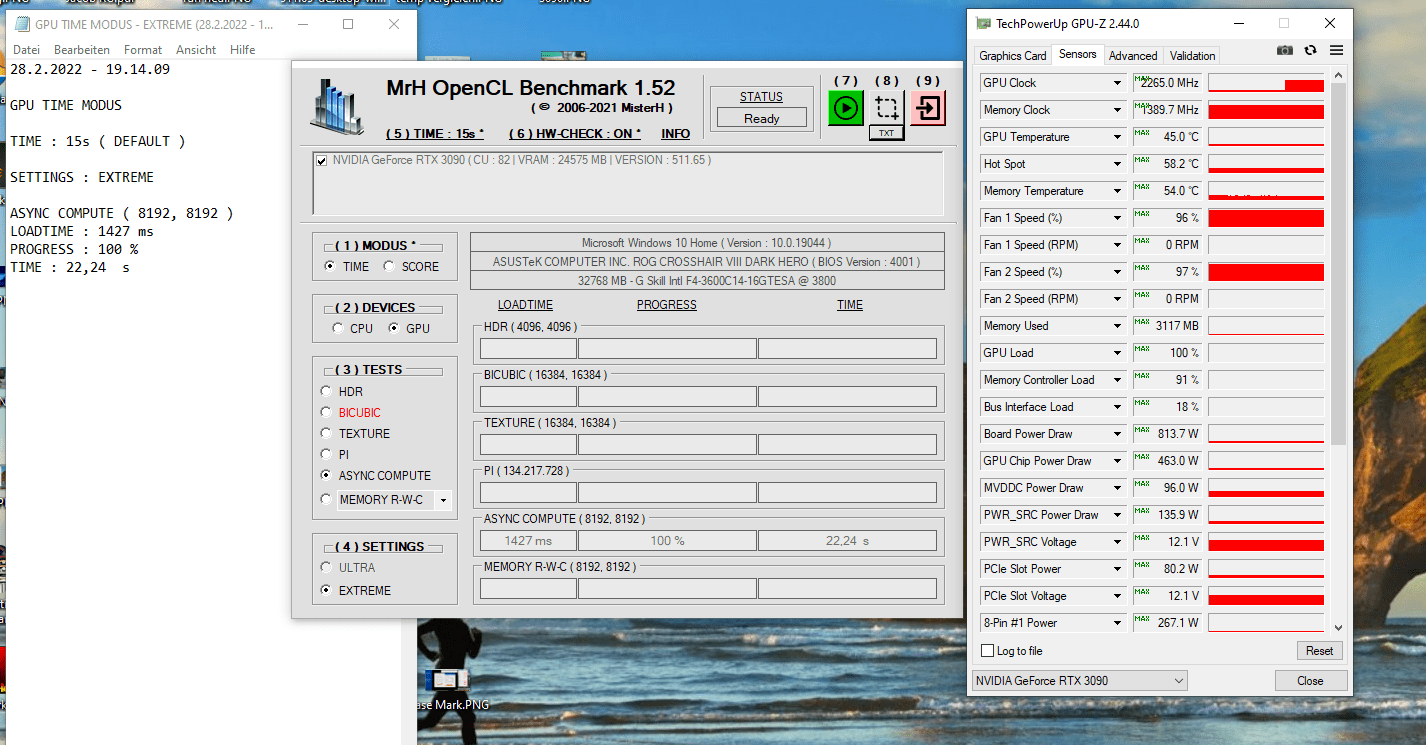Screen dimensions: 1426x745
Task: Choose GPU under Devices
Action: (393, 328)
